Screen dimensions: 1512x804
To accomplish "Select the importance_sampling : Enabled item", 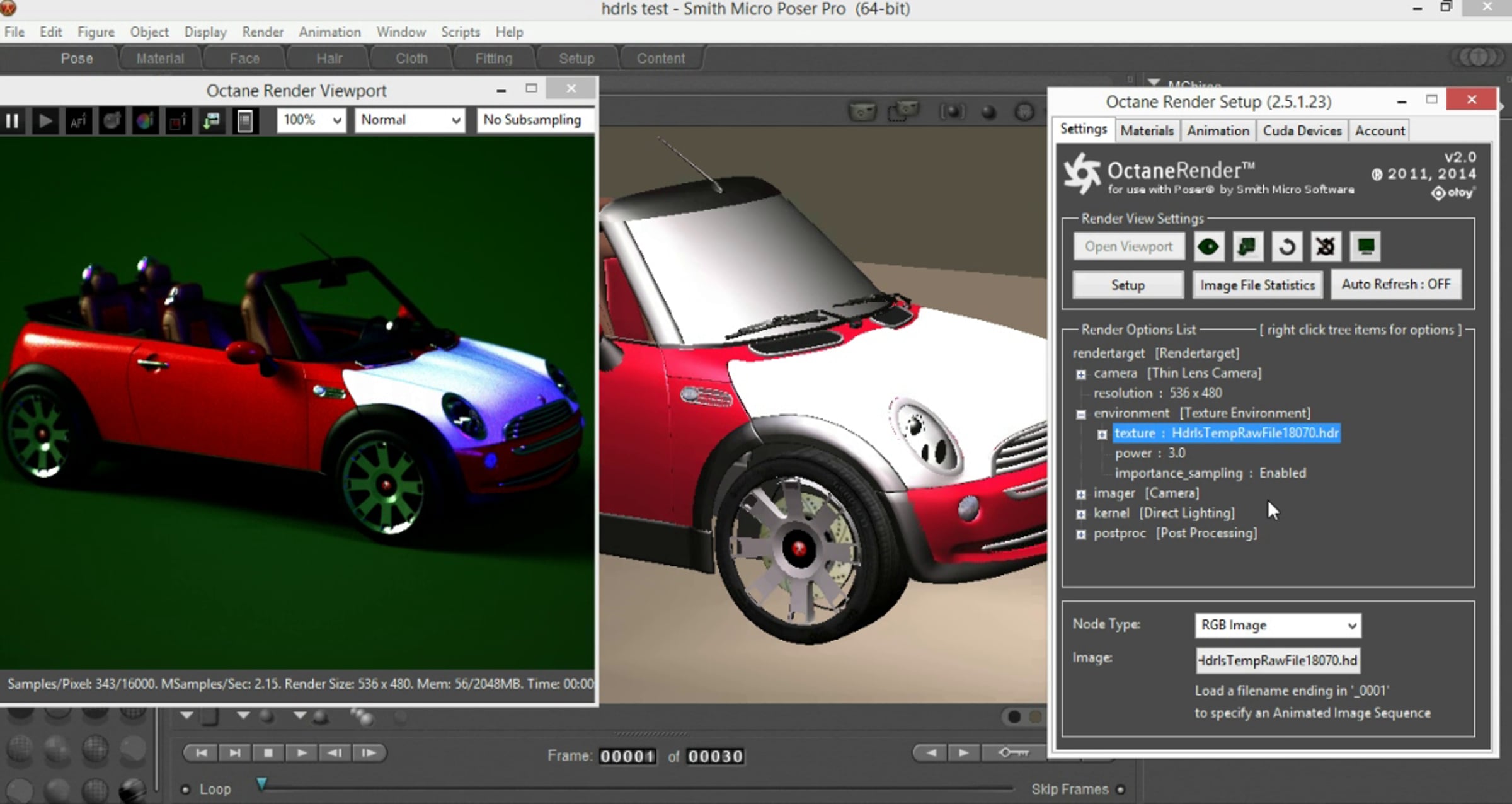I will tap(1210, 473).
